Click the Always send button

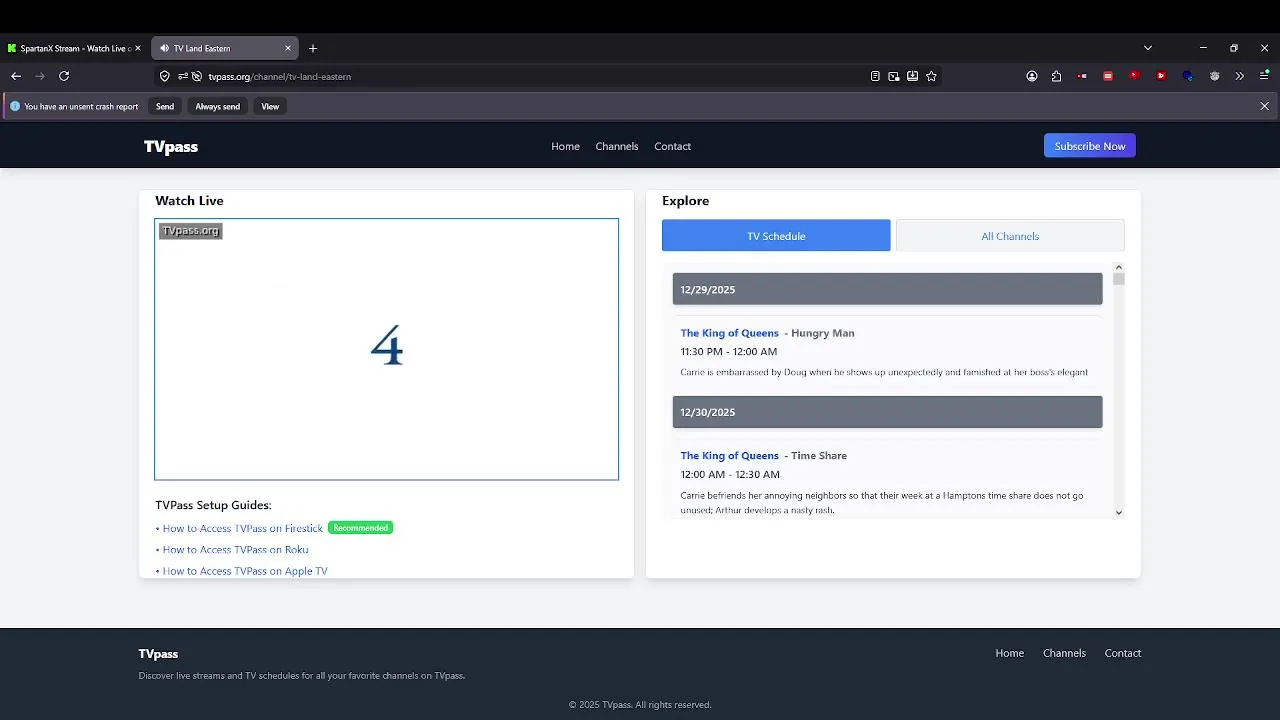(217, 106)
